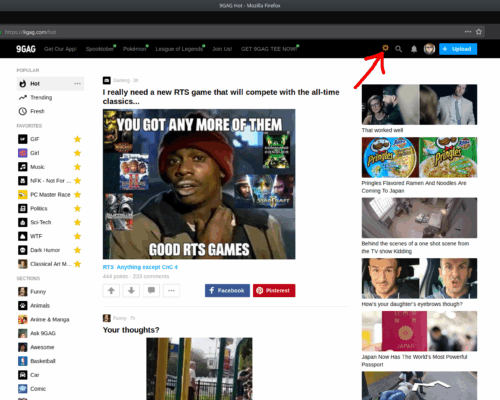Open Japan passport article thumbnail
The width and height of the screenshot is (500, 400).
[419, 331]
